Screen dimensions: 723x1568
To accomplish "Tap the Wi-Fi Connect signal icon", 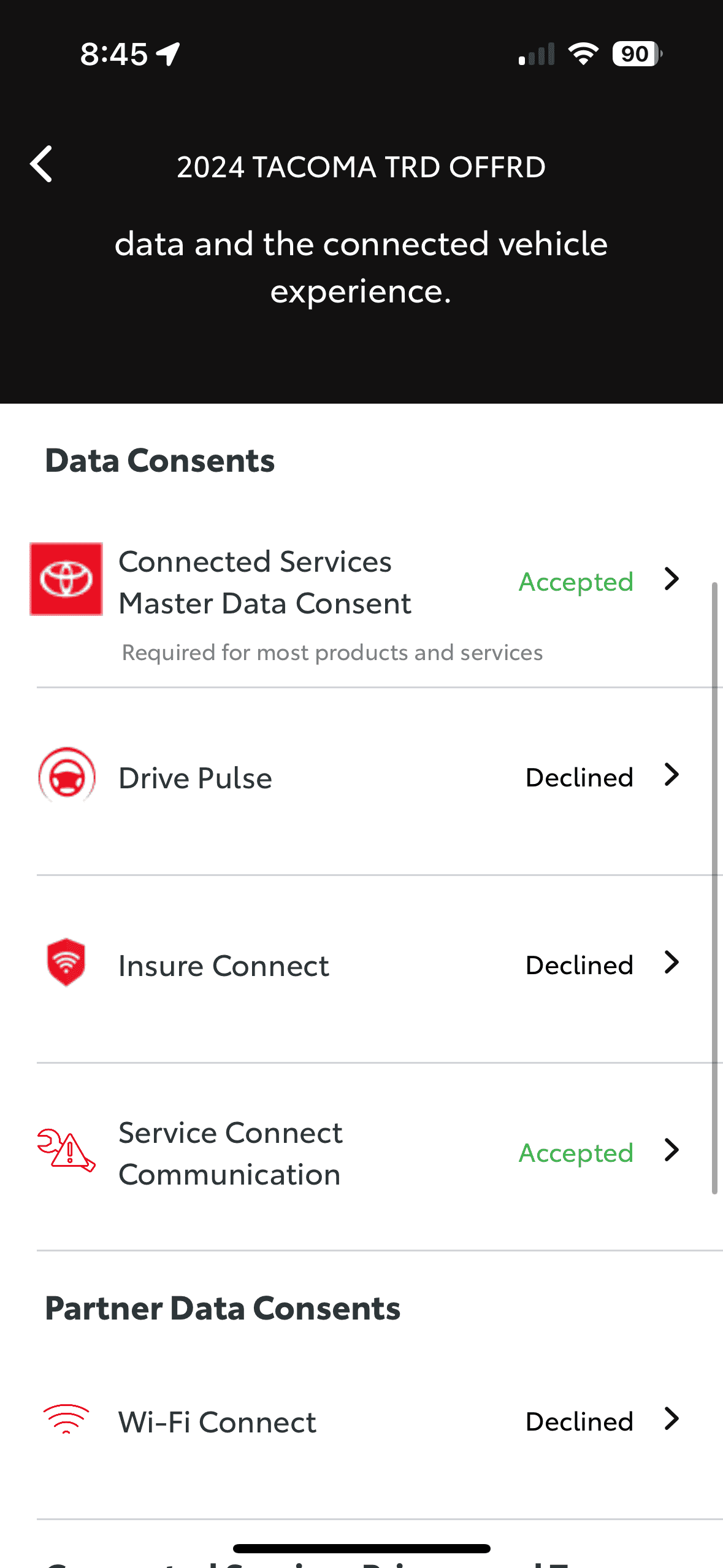I will (66, 1418).
